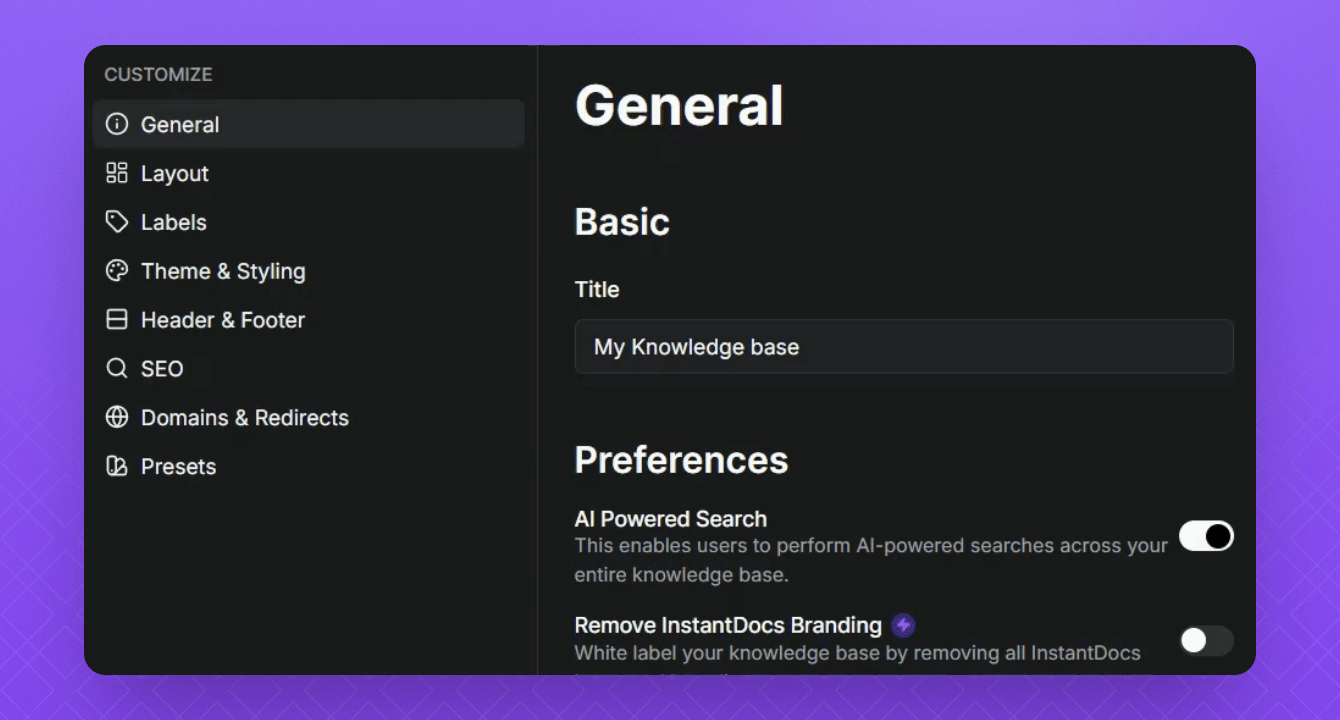Click the grid icon beside Layout

(117, 173)
